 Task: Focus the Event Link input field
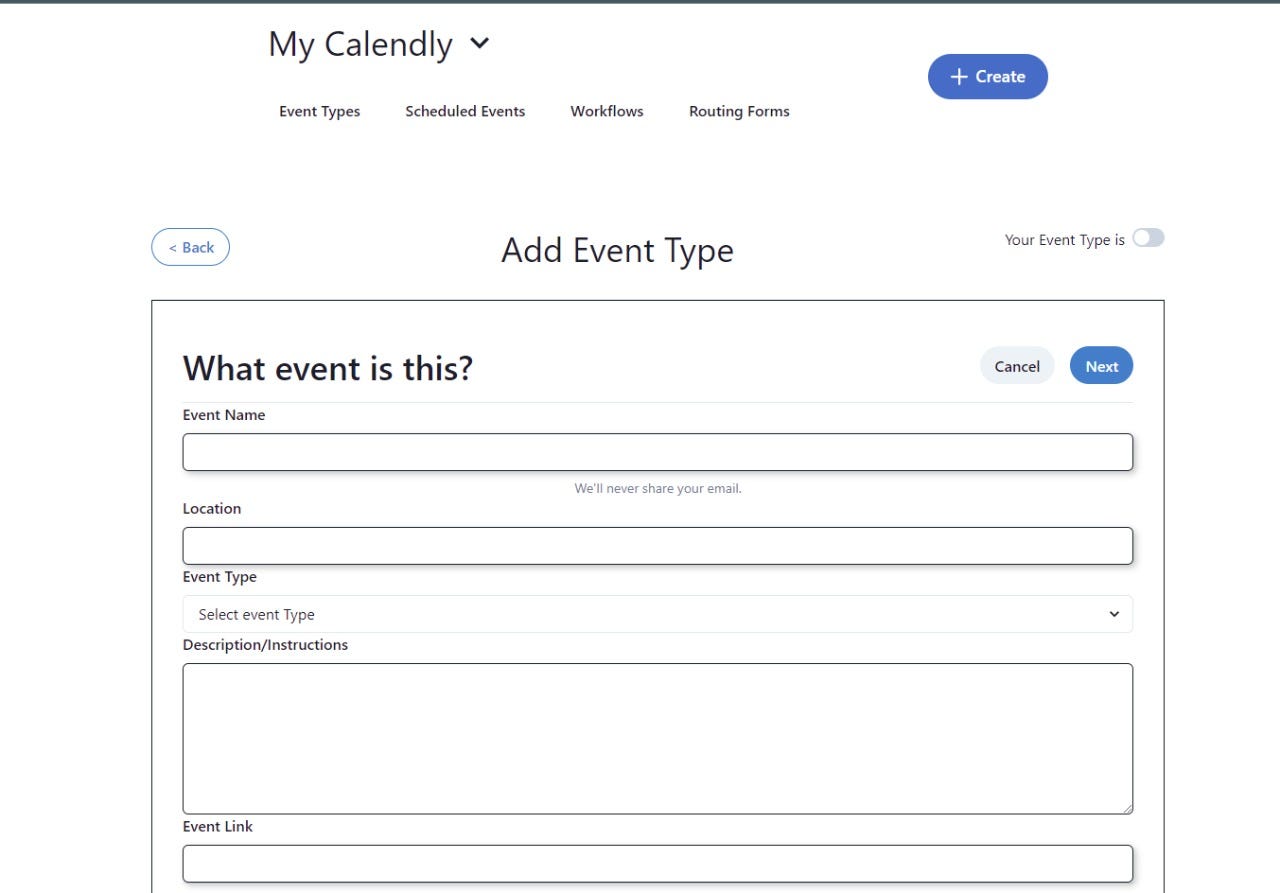[x=657, y=864]
